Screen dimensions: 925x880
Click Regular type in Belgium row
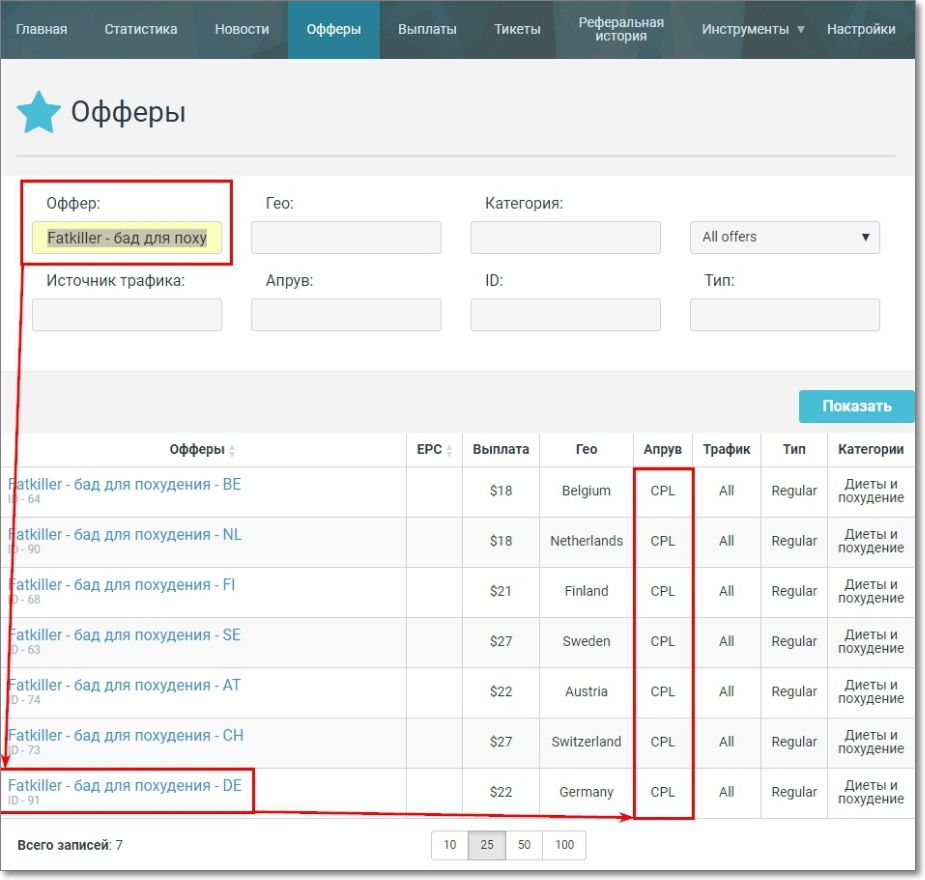(794, 491)
